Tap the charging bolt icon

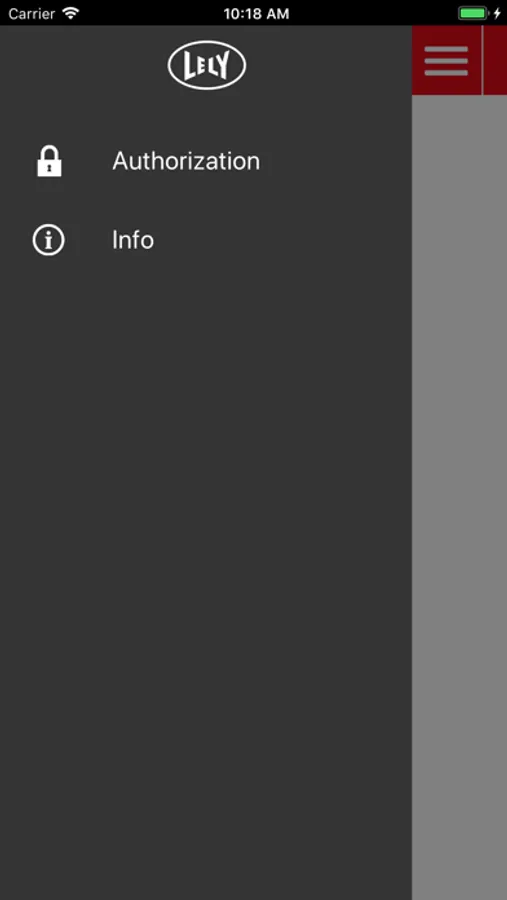(497, 13)
